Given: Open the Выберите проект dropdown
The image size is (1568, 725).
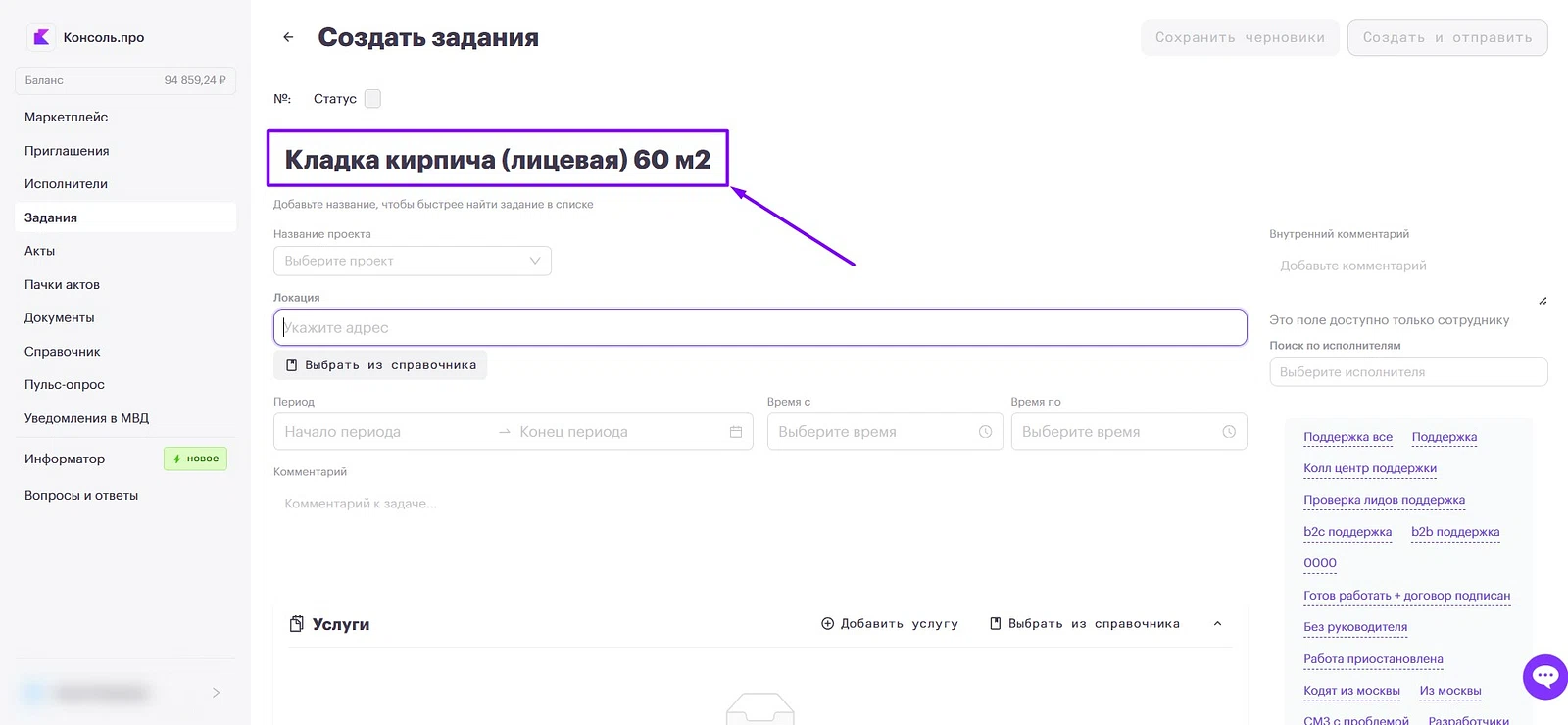Looking at the screenshot, I should click(413, 261).
